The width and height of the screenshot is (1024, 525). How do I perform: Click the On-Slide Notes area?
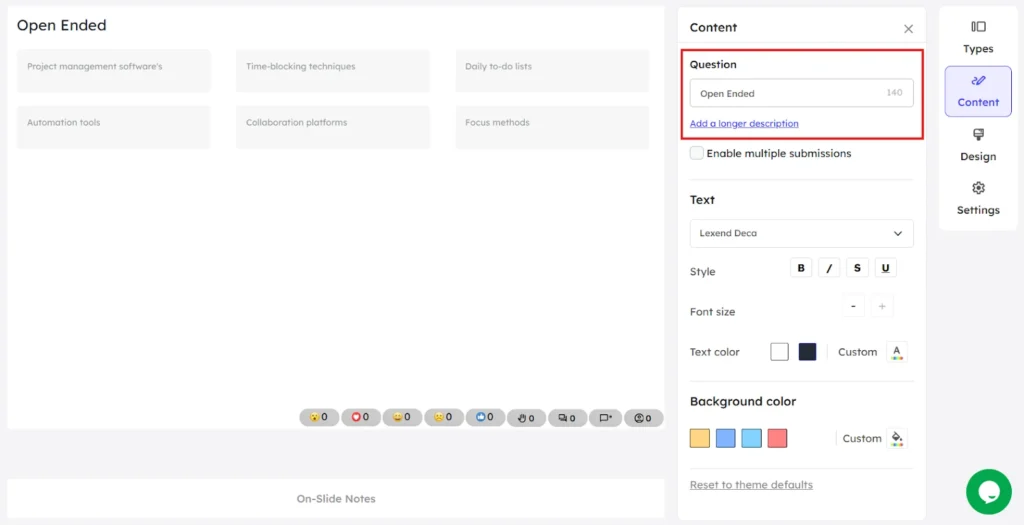[x=336, y=499]
